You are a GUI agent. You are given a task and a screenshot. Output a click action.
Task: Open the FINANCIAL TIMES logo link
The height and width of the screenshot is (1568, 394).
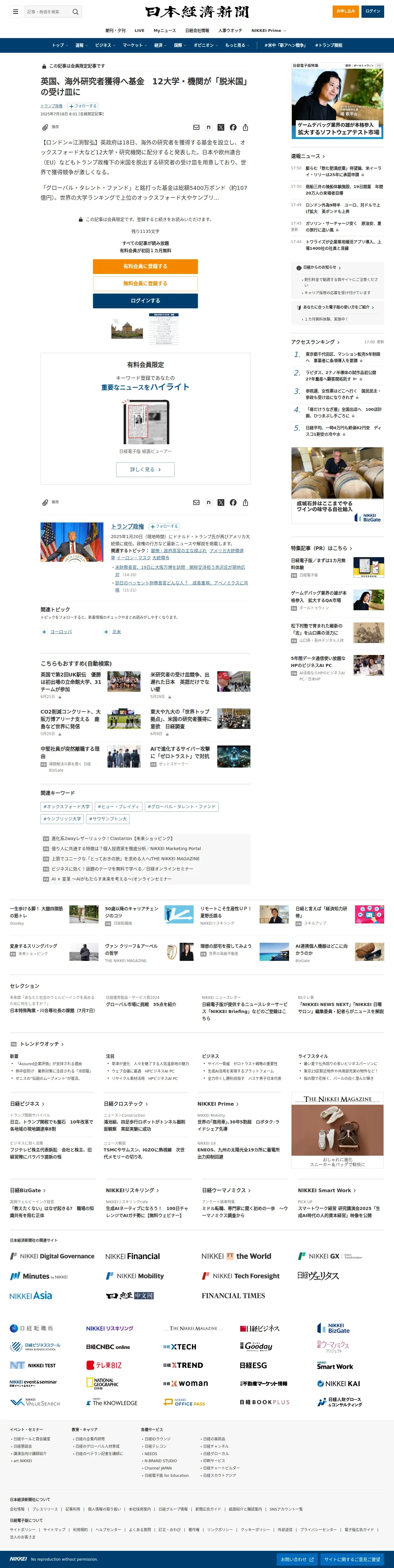(x=233, y=1296)
